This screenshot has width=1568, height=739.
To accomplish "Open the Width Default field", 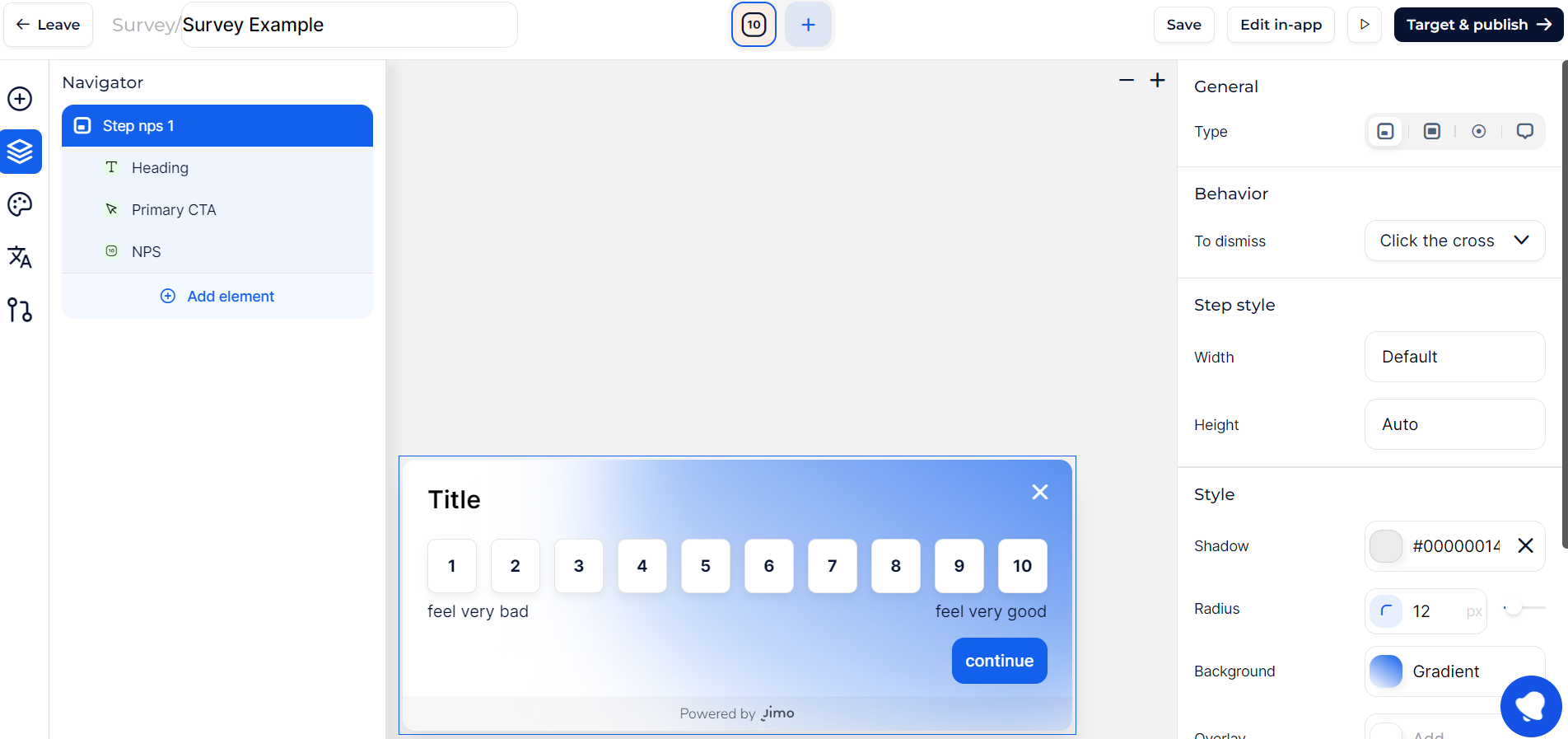I will click(1454, 357).
